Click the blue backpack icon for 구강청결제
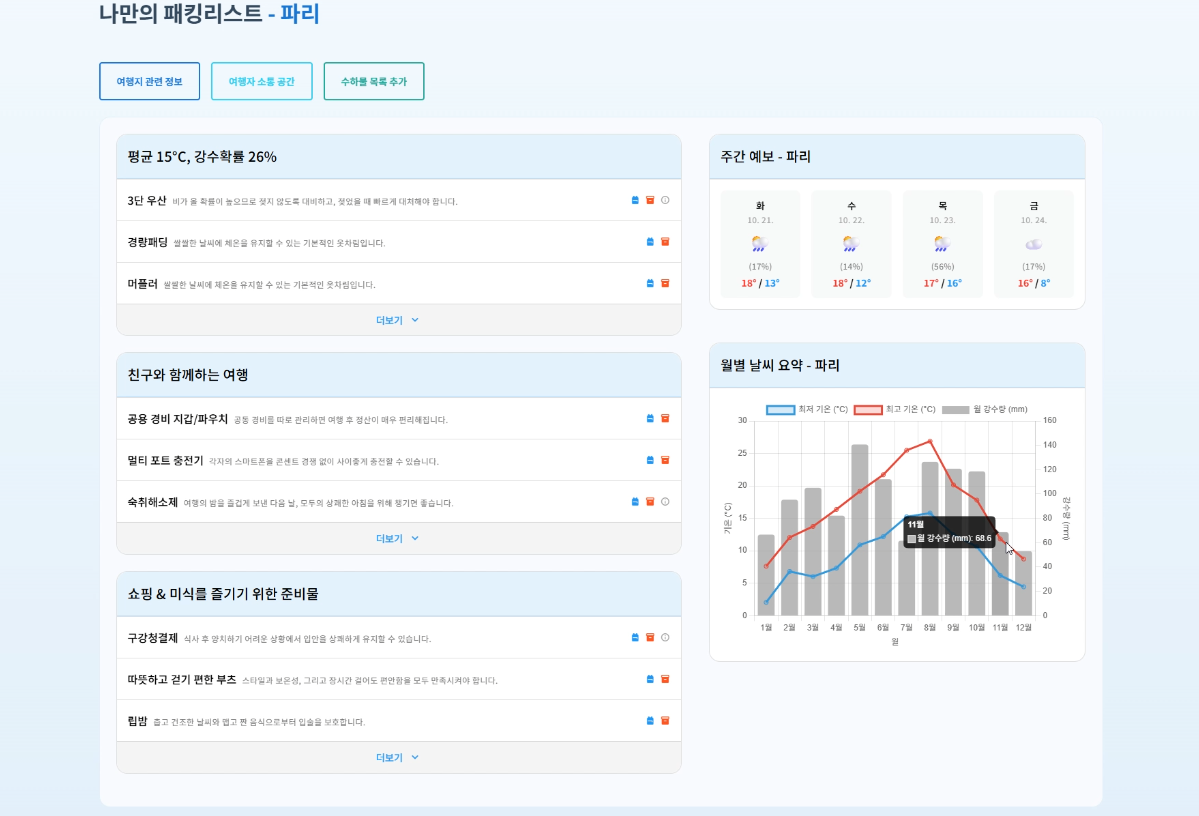Viewport: 1199px width, 816px height. pos(635,637)
